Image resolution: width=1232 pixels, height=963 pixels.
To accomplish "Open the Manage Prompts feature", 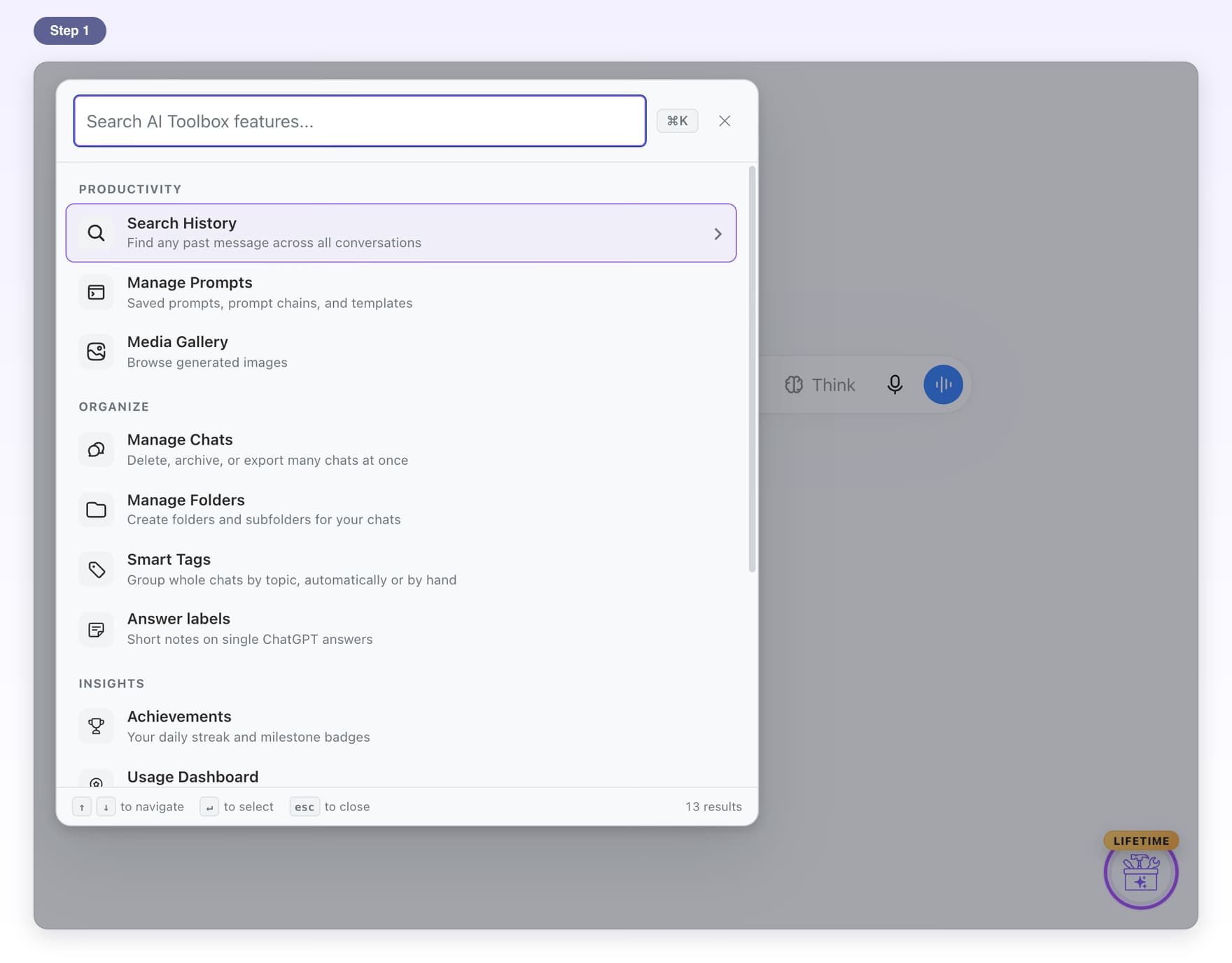I will (x=401, y=293).
